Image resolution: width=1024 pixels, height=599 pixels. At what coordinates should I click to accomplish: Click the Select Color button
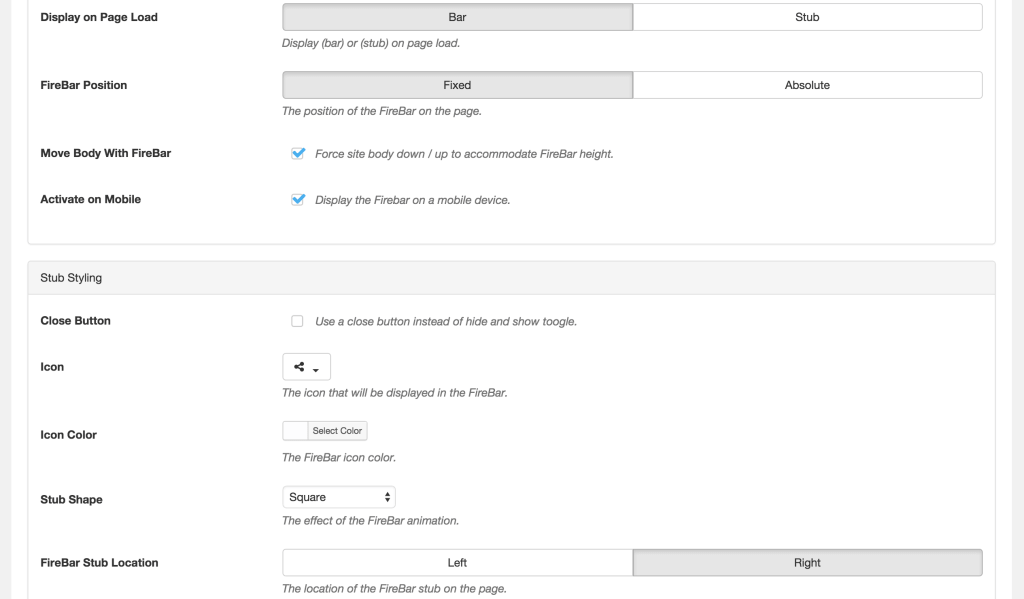(337, 431)
